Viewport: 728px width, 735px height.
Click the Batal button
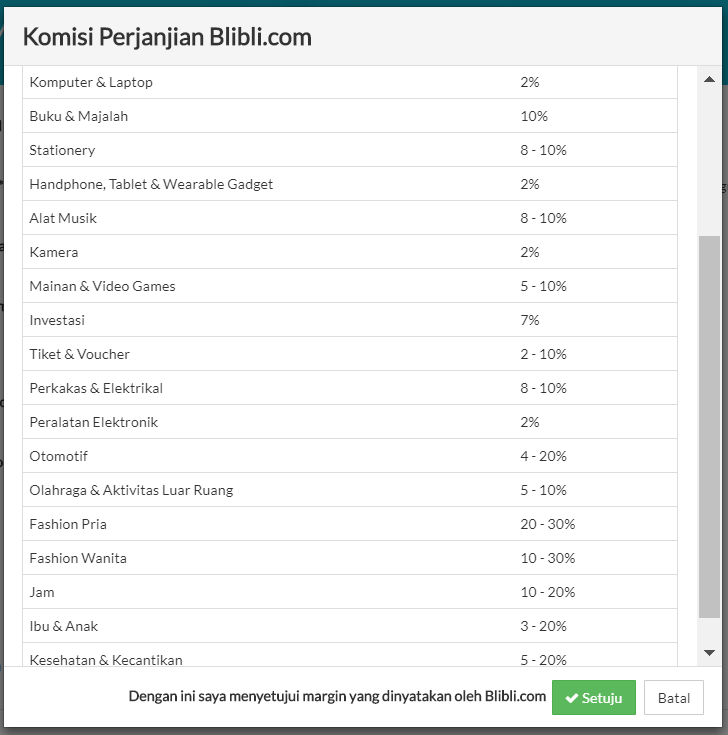tap(674, 698)
